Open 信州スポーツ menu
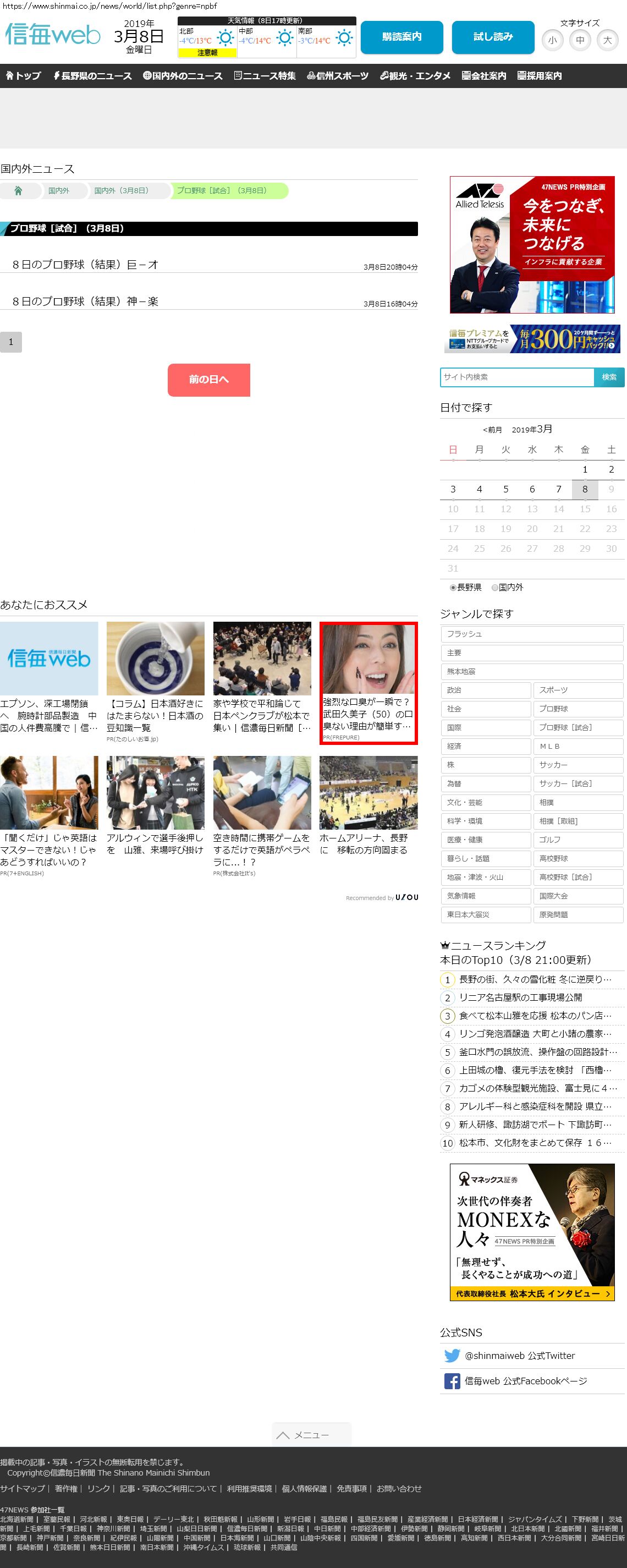 pos(338,76)
